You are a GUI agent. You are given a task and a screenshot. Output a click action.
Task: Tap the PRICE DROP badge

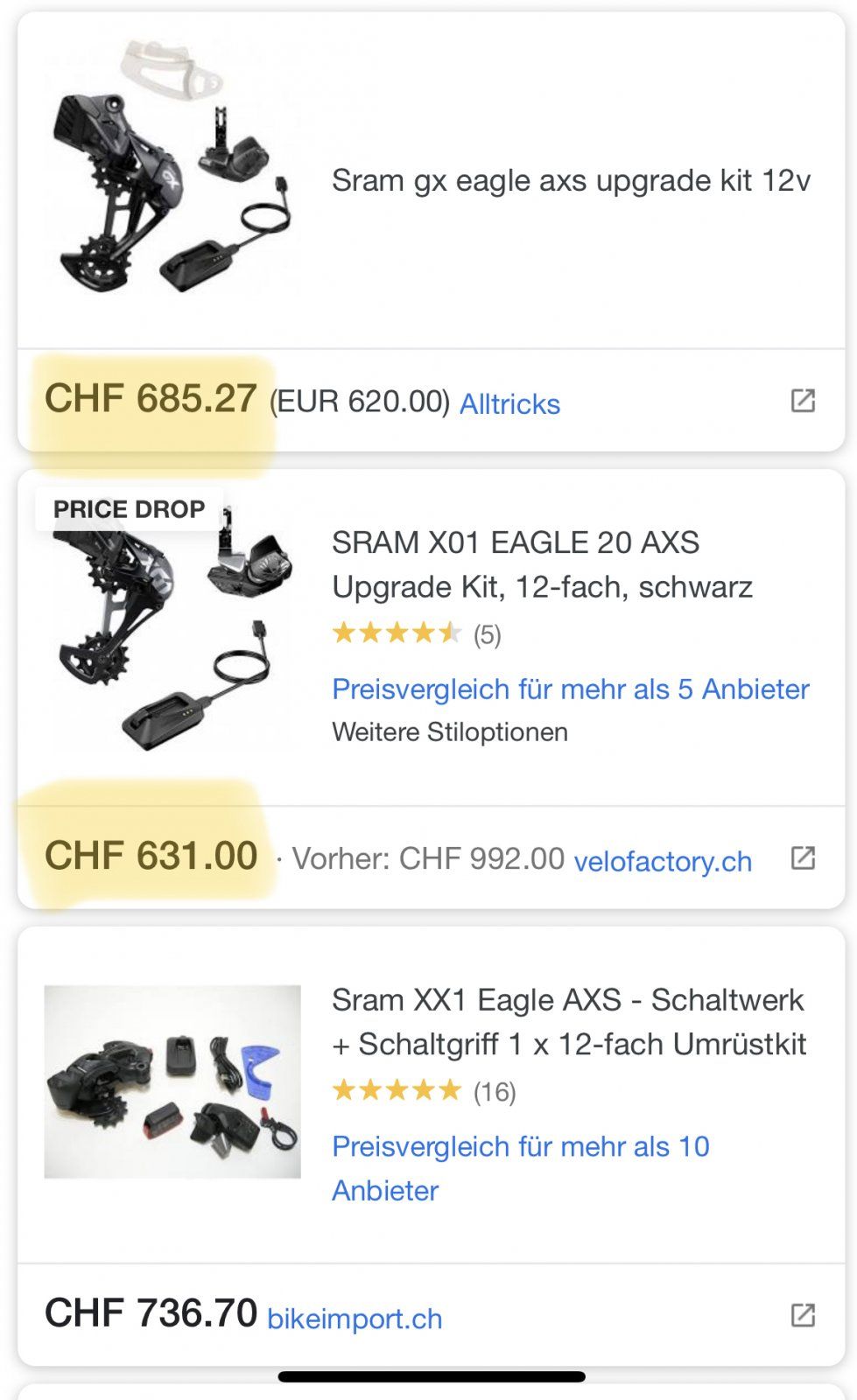[129, 509]
